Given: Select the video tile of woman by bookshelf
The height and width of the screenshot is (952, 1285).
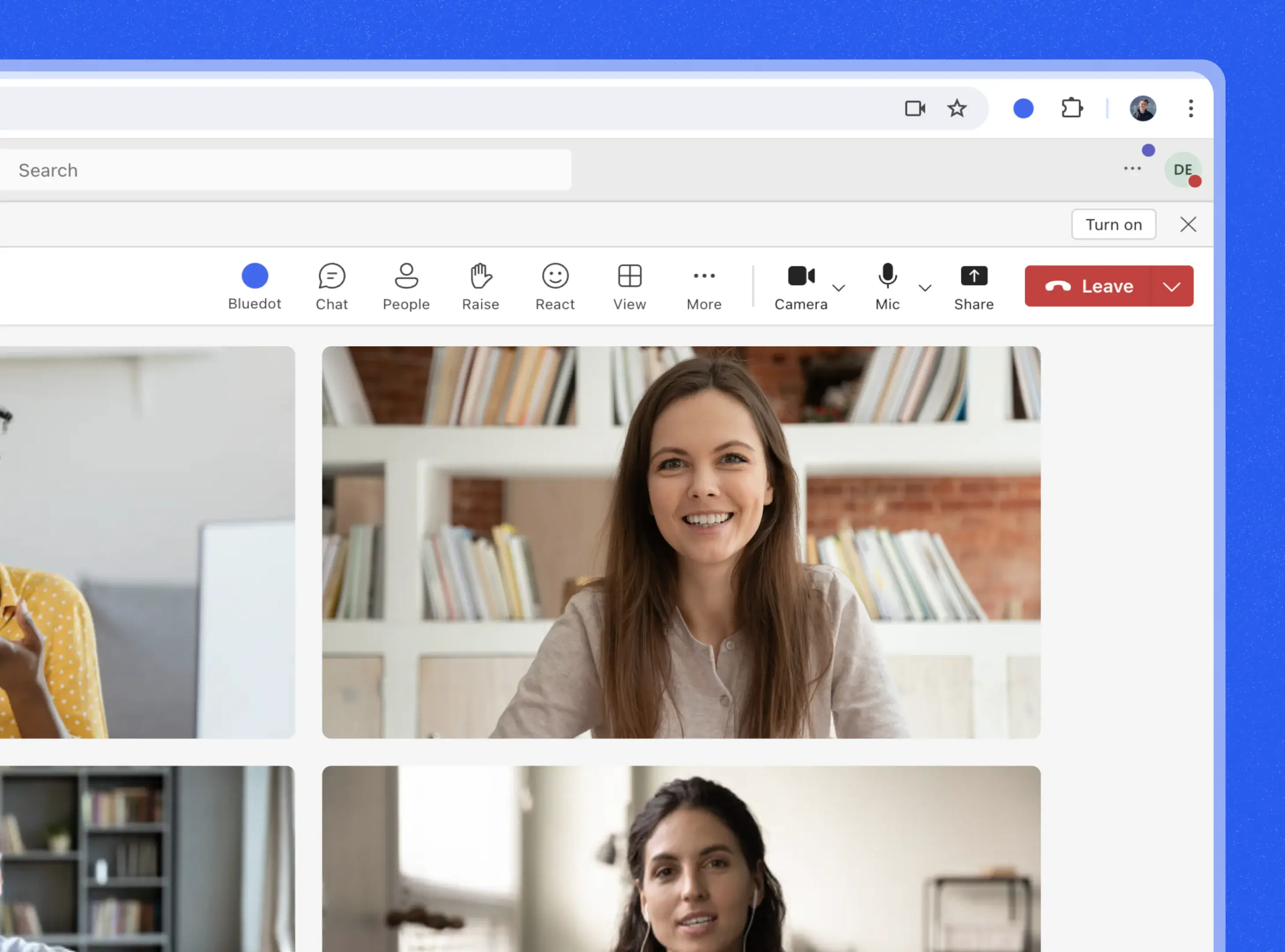Looking at the screenshot, I should point(681,542).
